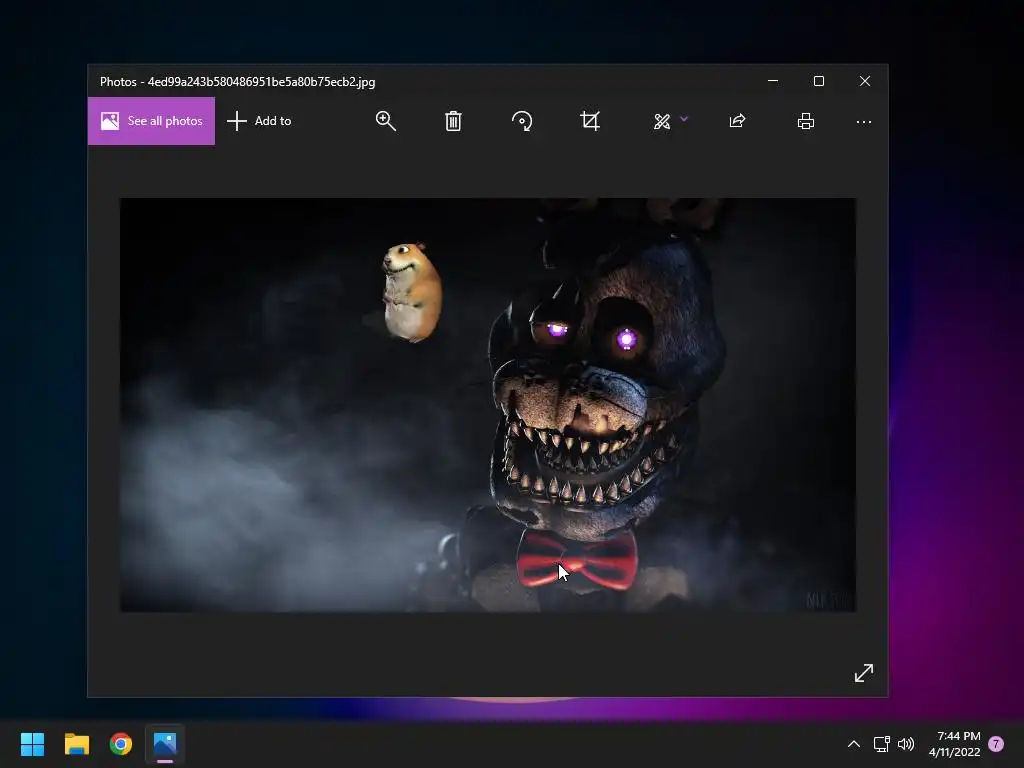Minimize the Photos window
The image size is (1024, 768).
tap(773, 81)
